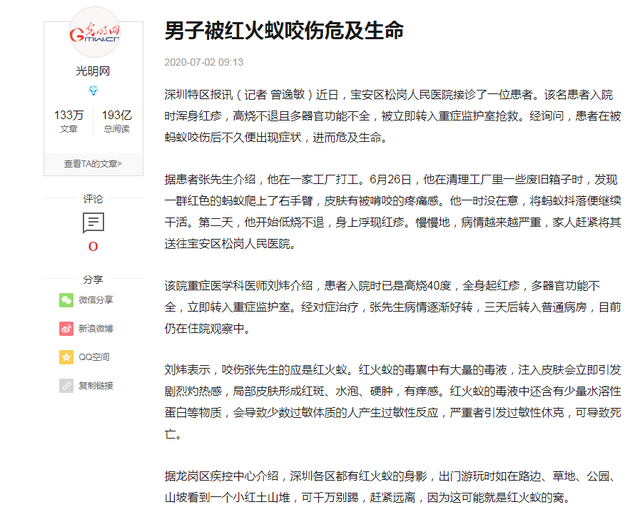Image resolution: width=640 pixels, height=512 pixels.
Task: Click the paragraph beginning 刘炜表示
Action: pyautogui.click(x=393, y=402)
